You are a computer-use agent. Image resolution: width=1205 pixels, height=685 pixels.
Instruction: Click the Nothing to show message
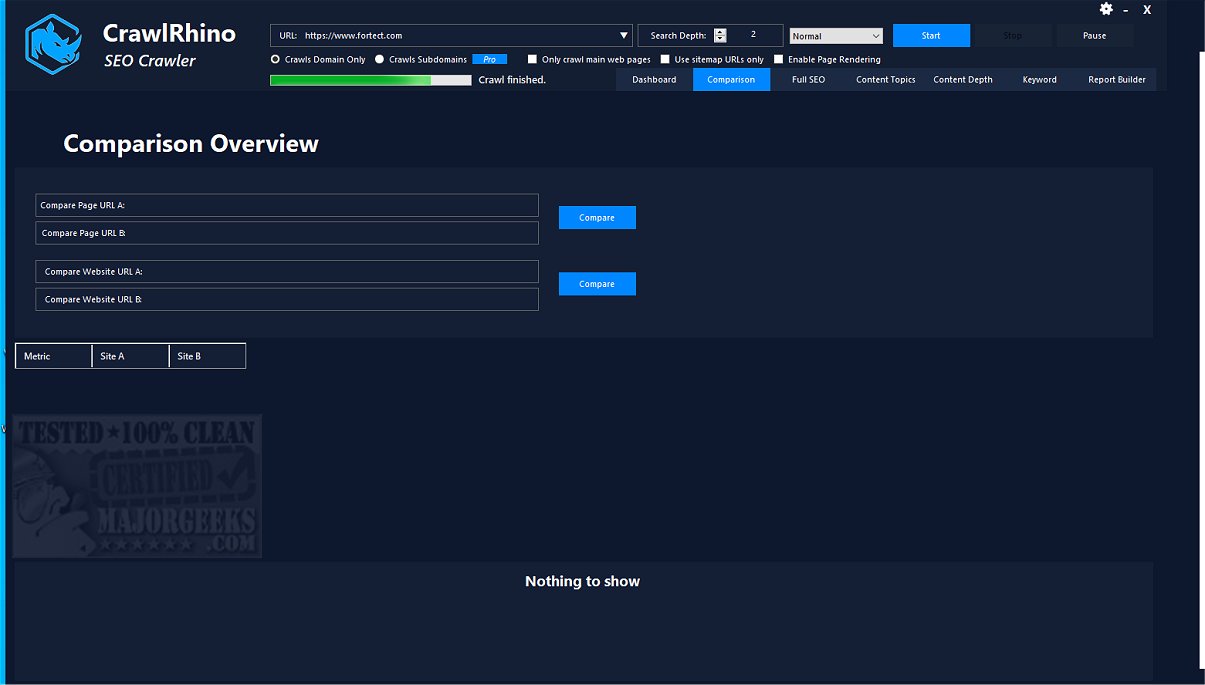[x=582, y=581]
